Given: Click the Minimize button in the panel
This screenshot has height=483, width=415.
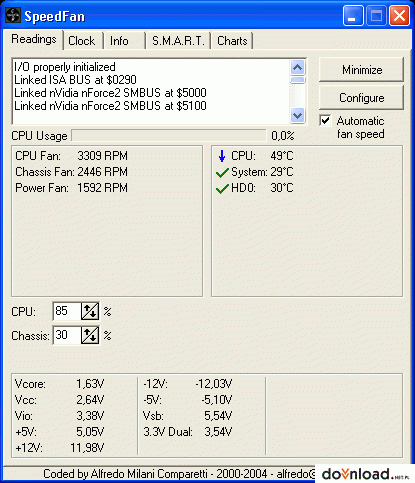Looking at the screenshot, I should click(362, 70).
